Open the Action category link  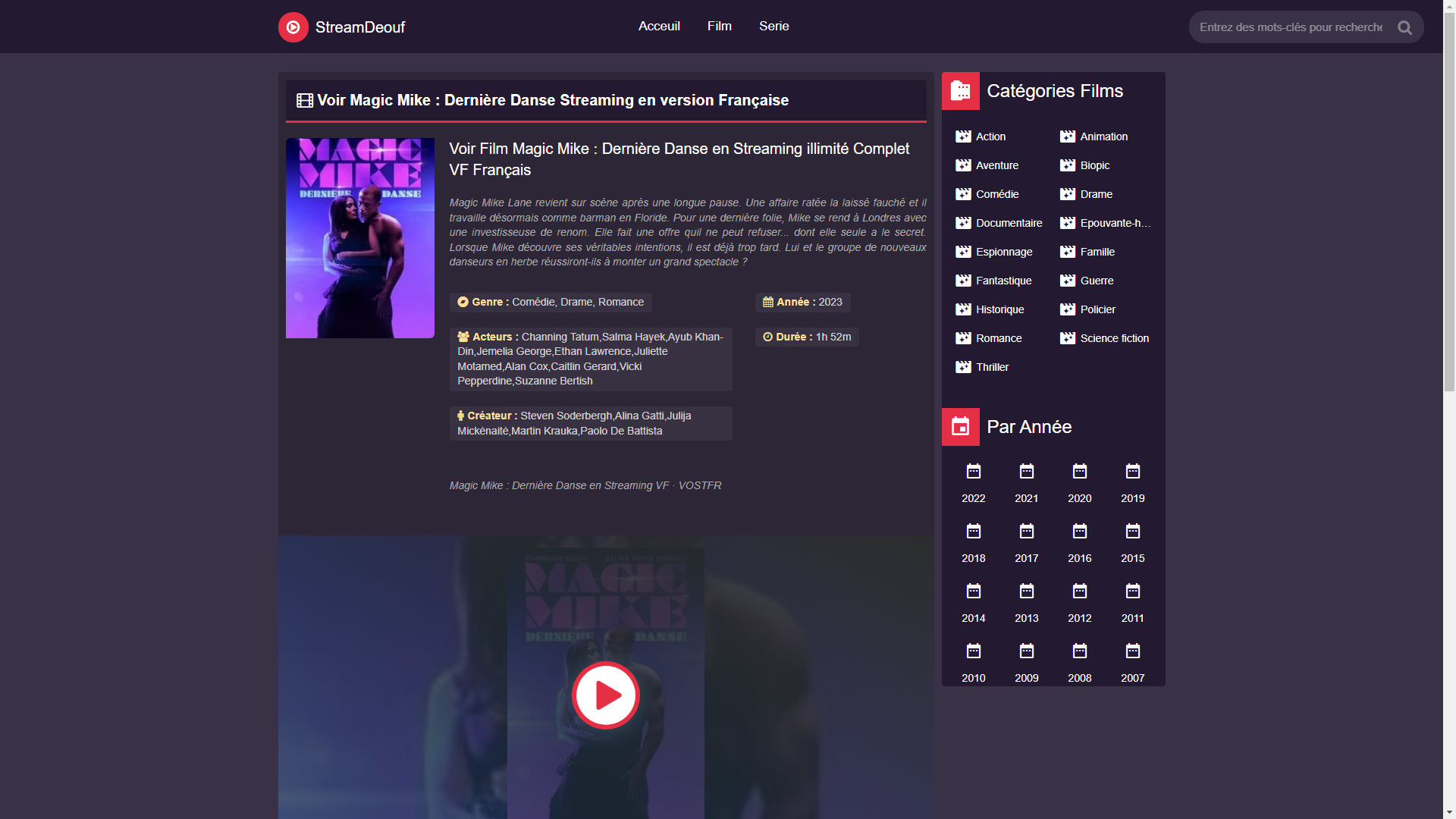[990, 136]
